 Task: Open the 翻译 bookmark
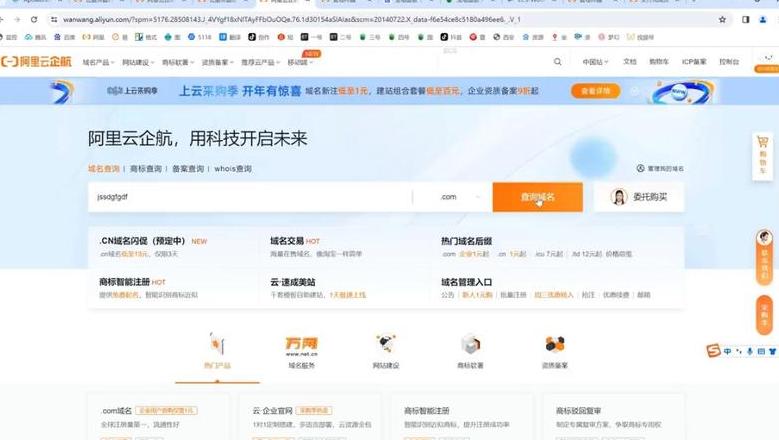(x=230, y=37)
